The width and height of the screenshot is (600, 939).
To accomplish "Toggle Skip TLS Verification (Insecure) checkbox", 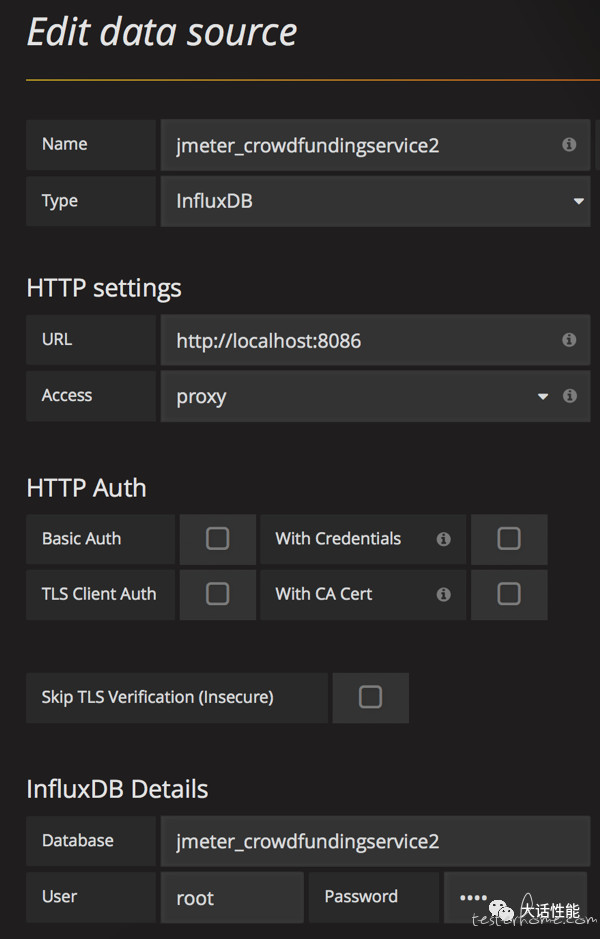I will click(x=370, y=697).
